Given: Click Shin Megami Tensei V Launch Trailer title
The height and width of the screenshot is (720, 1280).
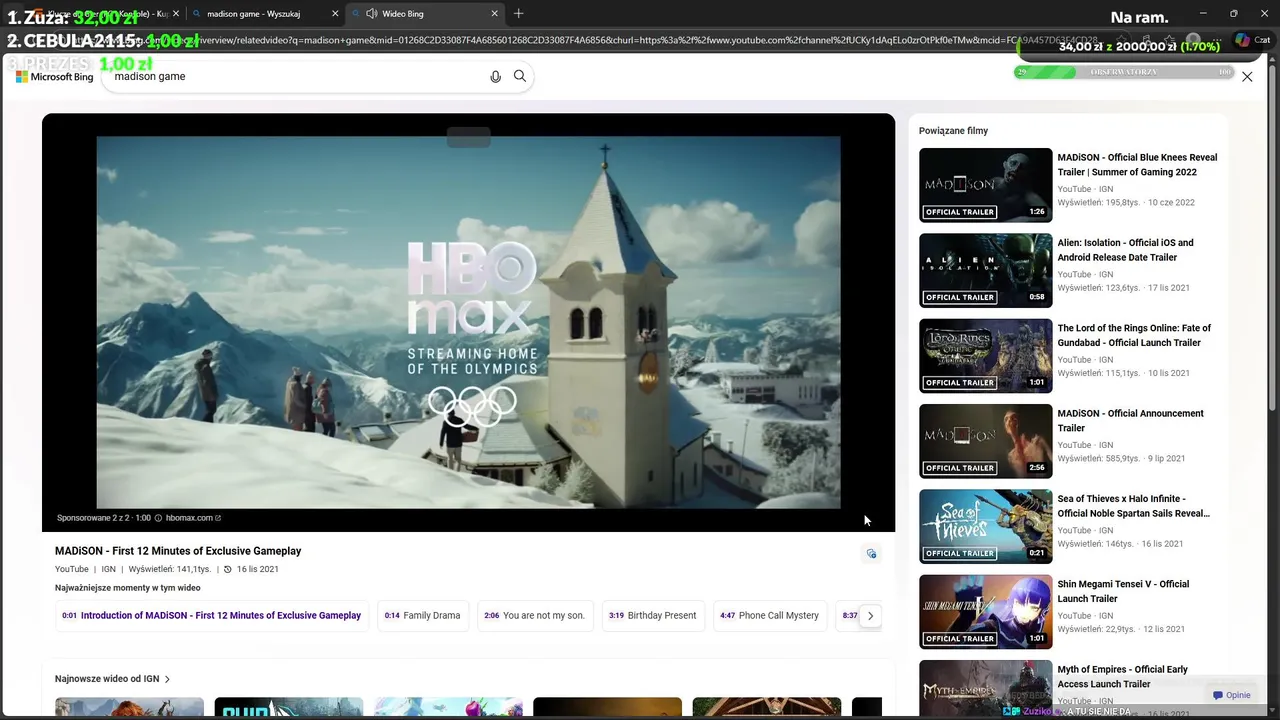Looking at the screenshot, I should (x=1124, y=591).
